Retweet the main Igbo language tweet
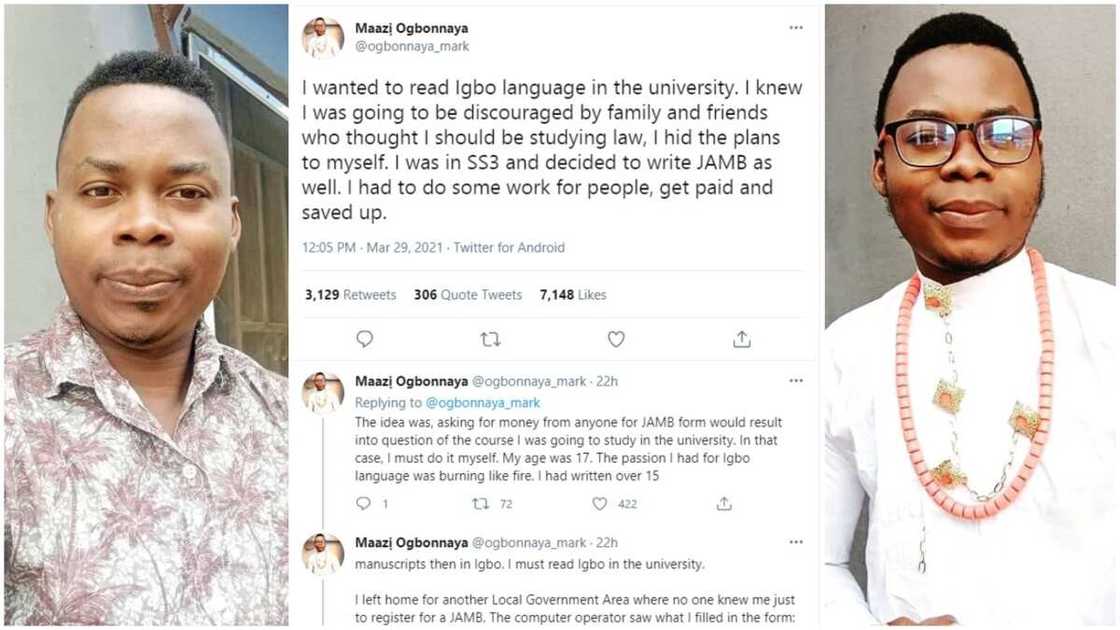 point(490,339)
